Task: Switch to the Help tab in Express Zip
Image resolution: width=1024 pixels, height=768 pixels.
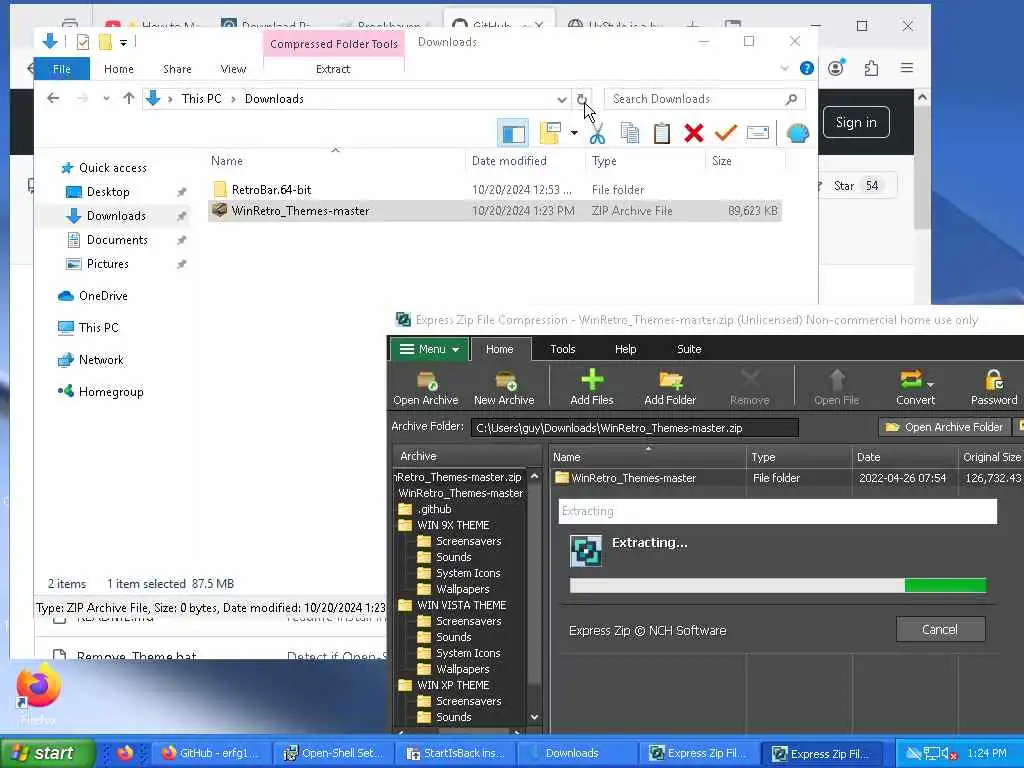Action: click(625, 349)
